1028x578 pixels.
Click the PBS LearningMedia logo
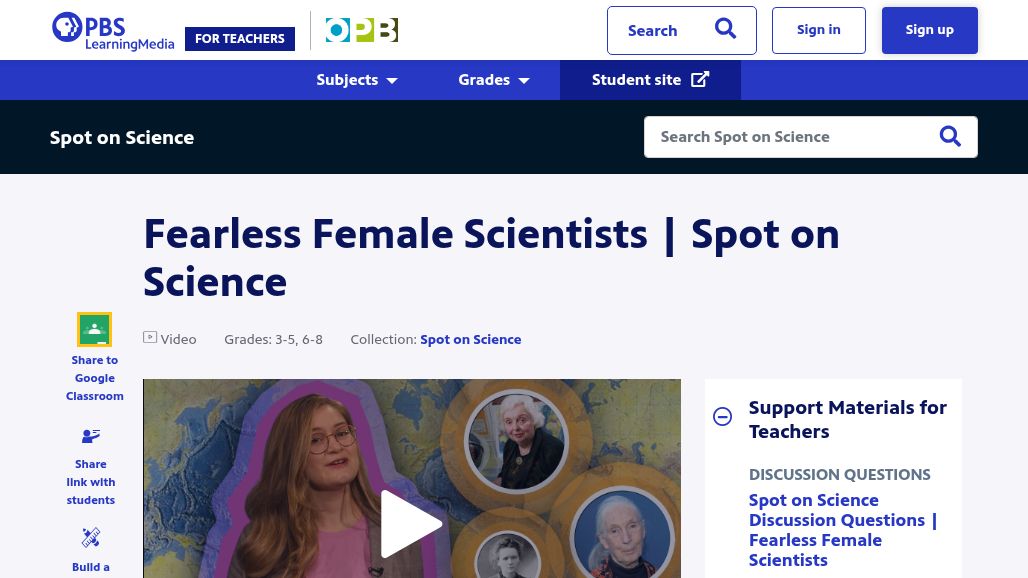coord(112,31)
